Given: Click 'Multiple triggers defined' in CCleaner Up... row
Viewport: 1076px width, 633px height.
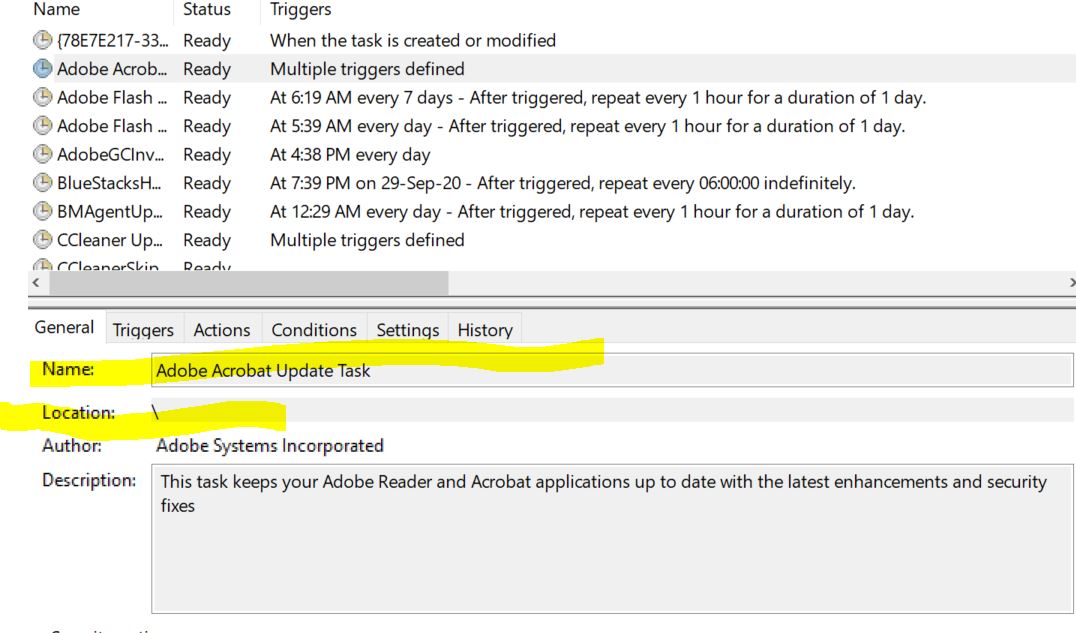Looking at the screenshot, I should coord(367,240).
